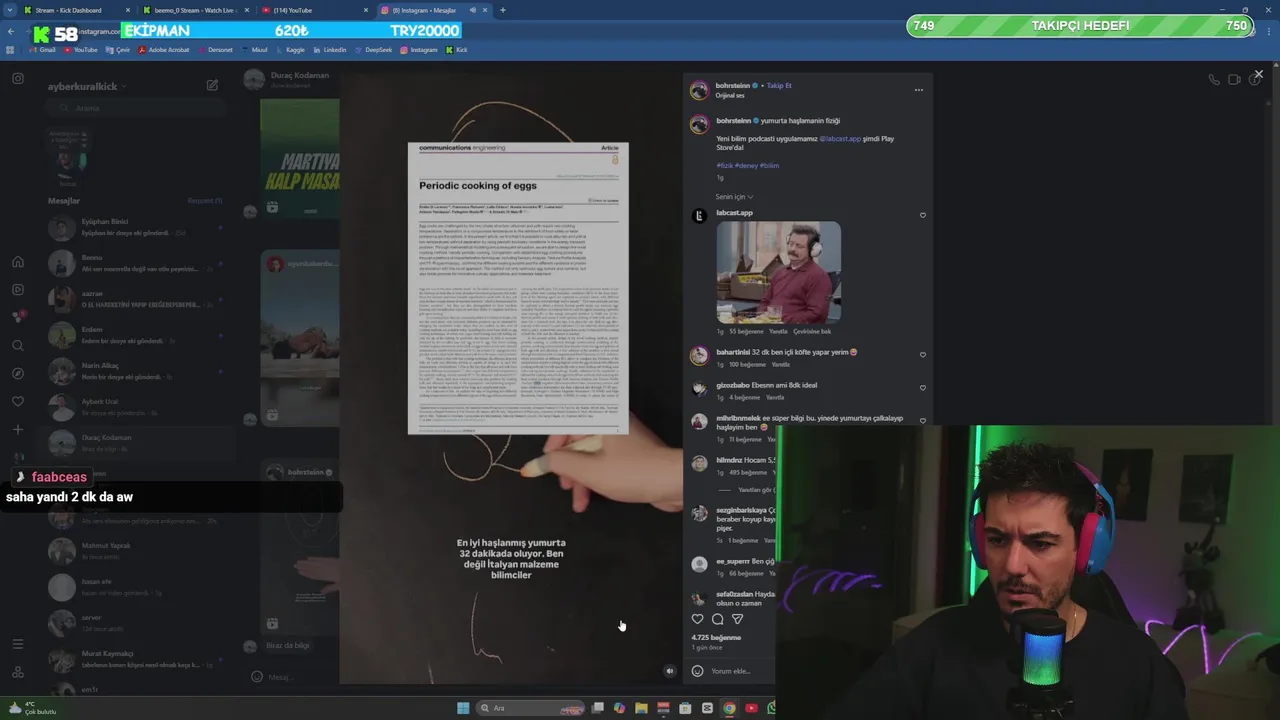The width and height of the screenshot is (1280, 720).
Task: Open Explore compass in the Instagram sidebar
Action: click(18, 373)
